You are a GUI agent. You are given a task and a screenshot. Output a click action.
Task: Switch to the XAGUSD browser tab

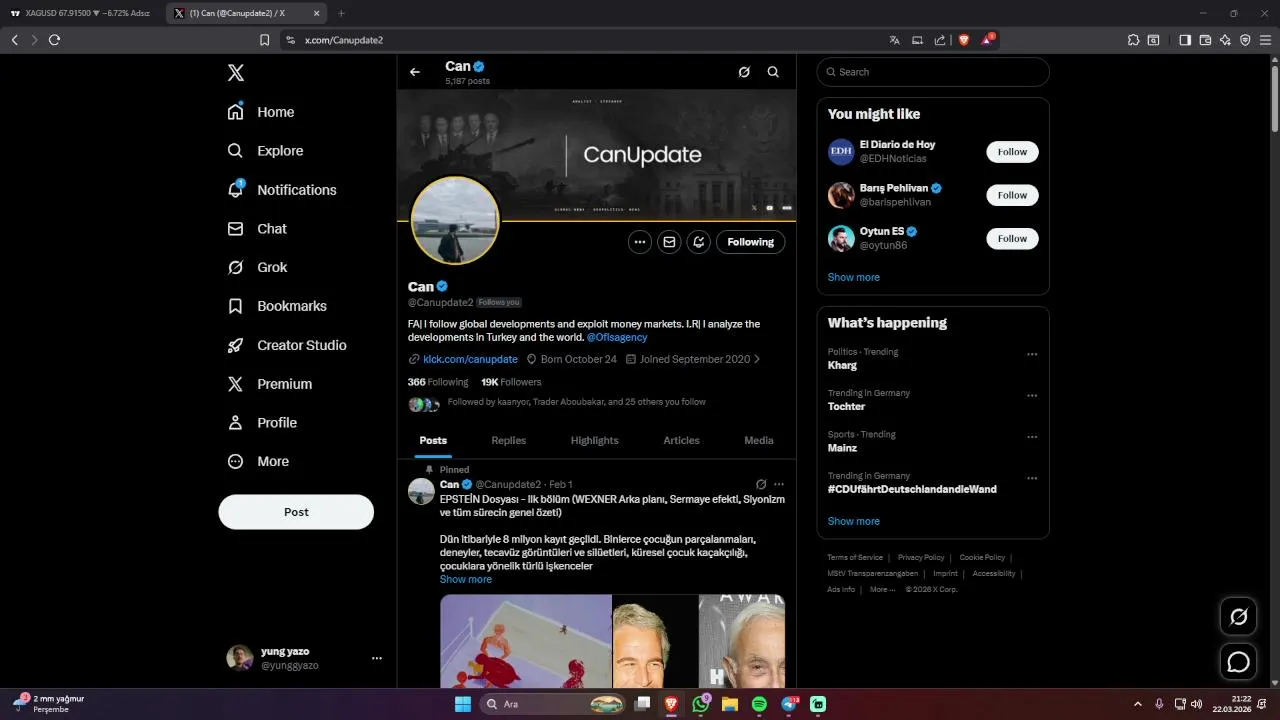[80, 13]
